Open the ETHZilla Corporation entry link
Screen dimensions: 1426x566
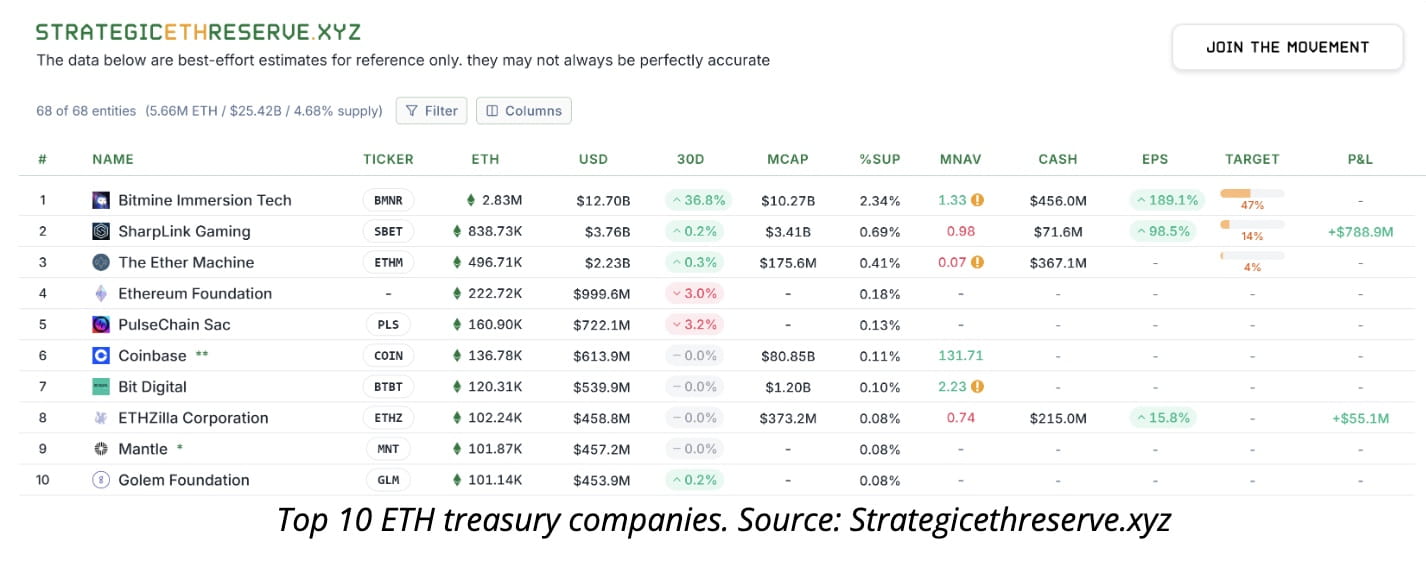pyautogui.click(x=193, y=418)
